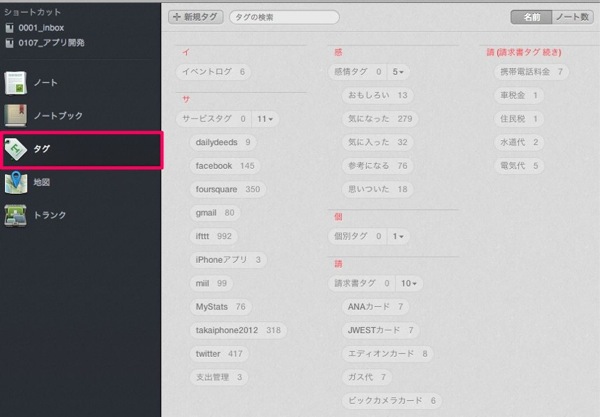
Task: Select the 気になった tag
Action: [380, 119]
